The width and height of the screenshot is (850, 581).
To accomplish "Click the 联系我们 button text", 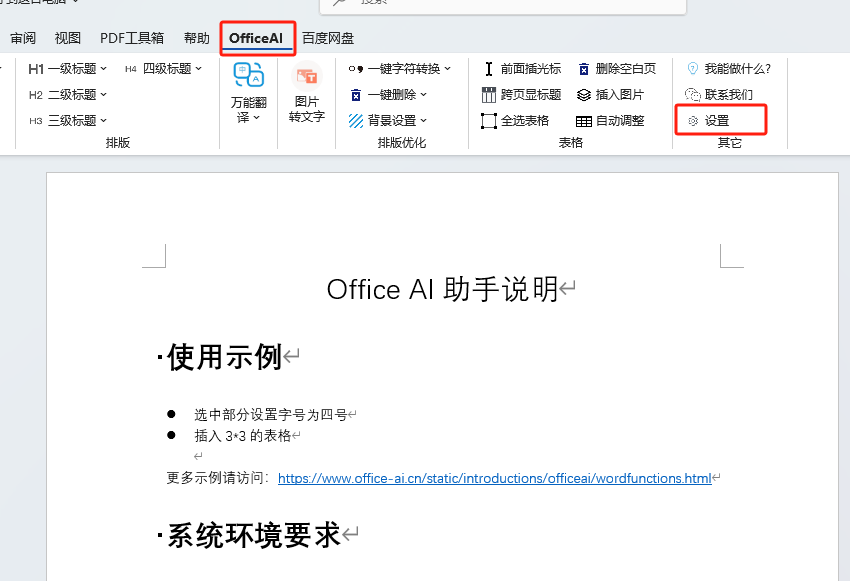I will [x=729, y=95].
